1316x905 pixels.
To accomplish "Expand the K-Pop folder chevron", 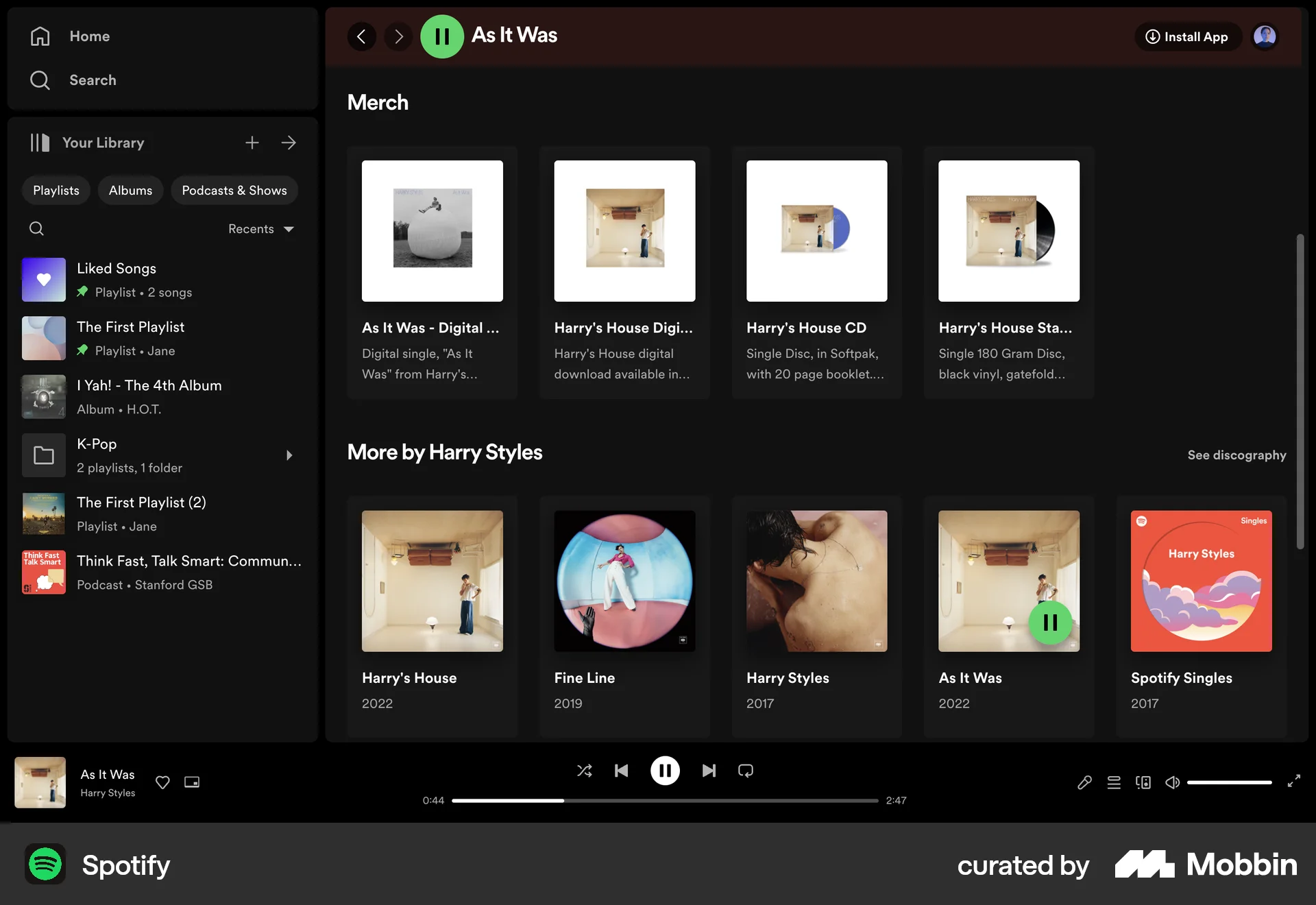I will [289, 455].
